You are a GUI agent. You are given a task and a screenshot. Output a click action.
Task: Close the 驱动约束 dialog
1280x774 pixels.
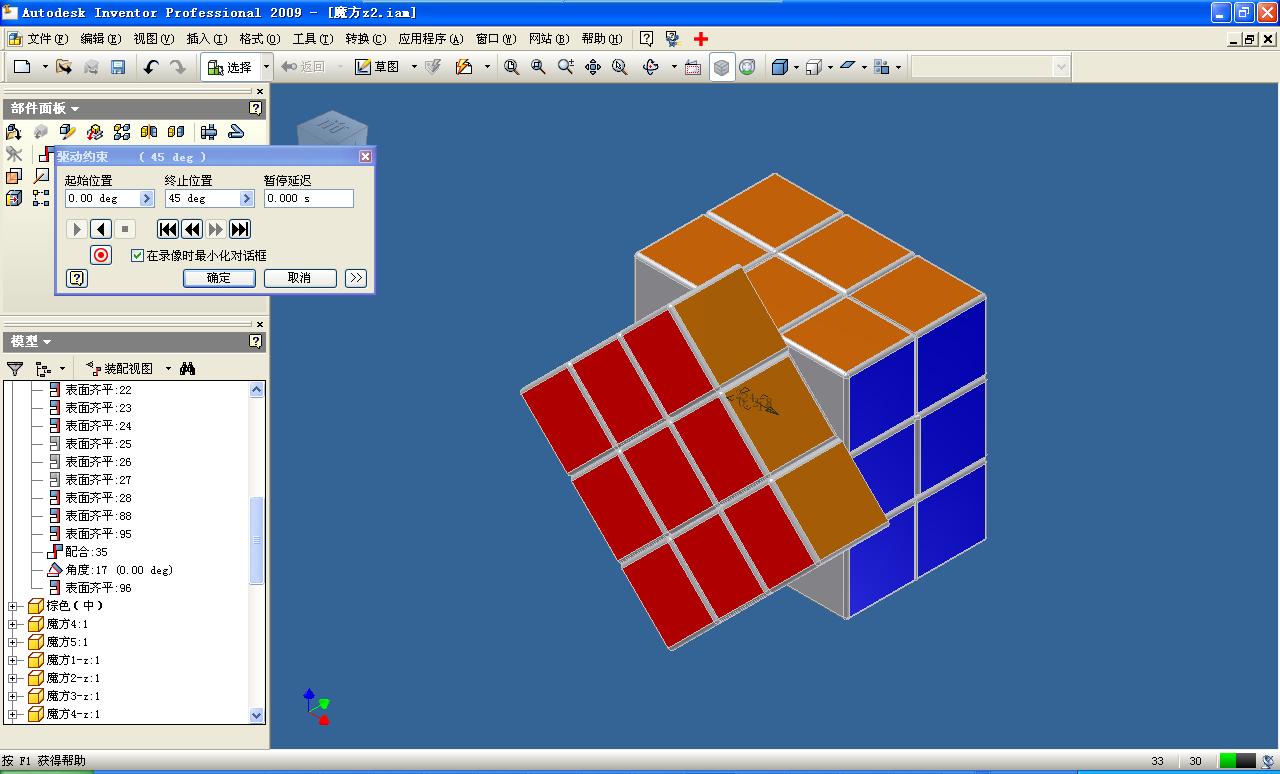tap(365, 156)
